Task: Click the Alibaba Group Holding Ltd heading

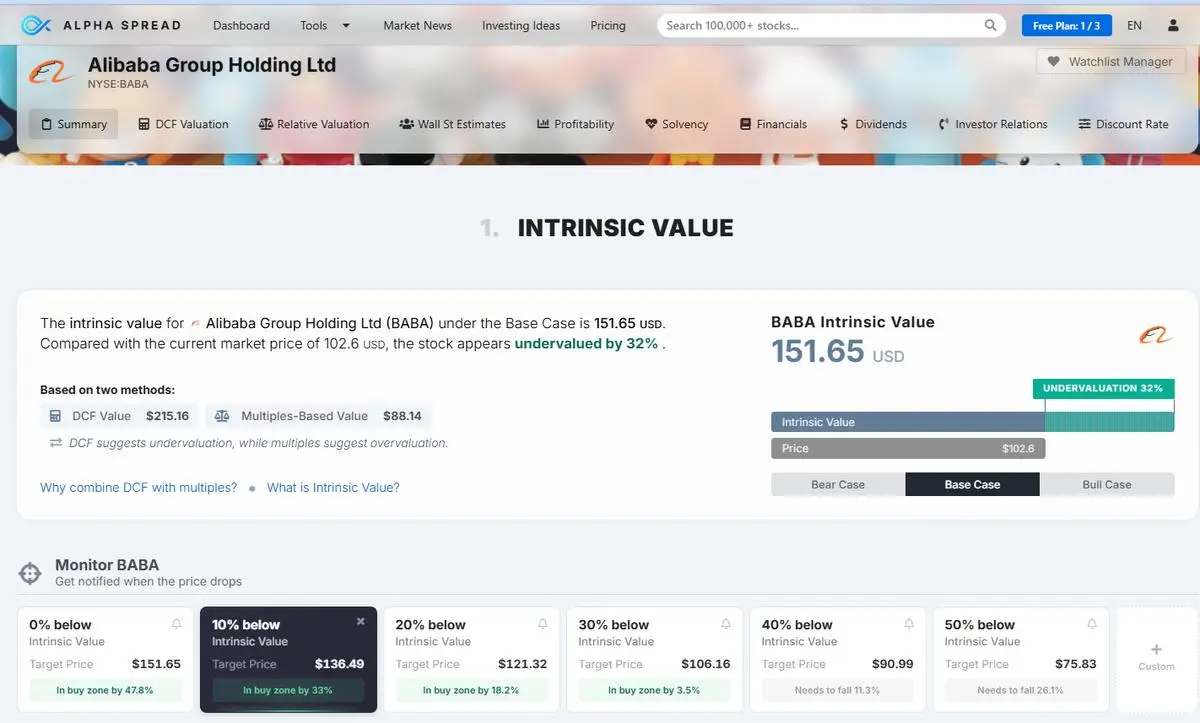Action: click(212, 65)
